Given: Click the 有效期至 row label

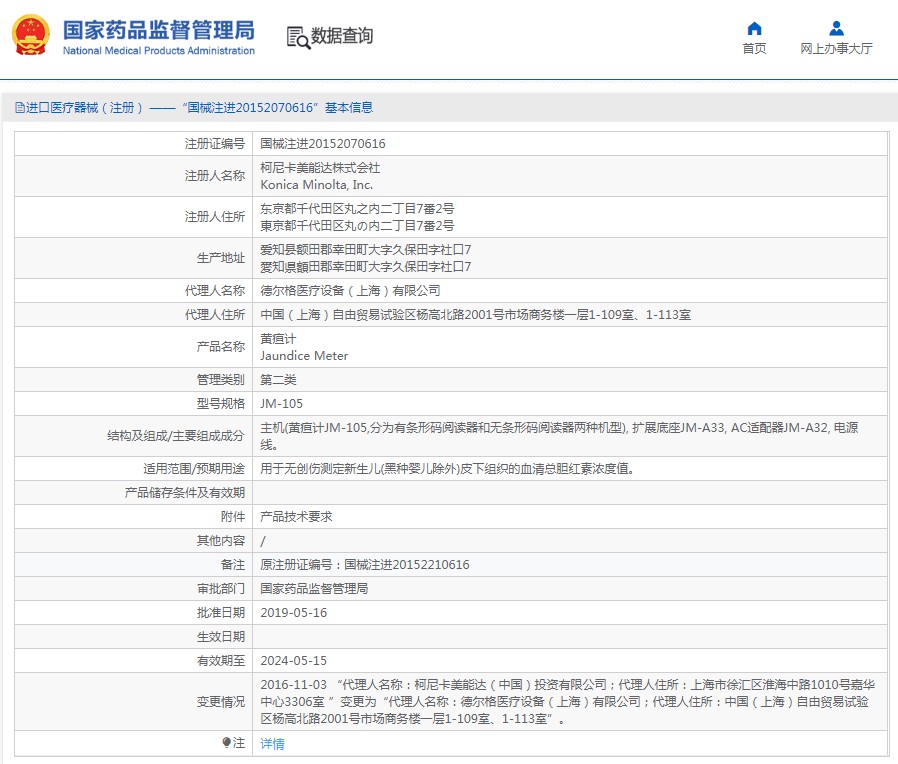Looking at the screenshot, I should 220,661.
